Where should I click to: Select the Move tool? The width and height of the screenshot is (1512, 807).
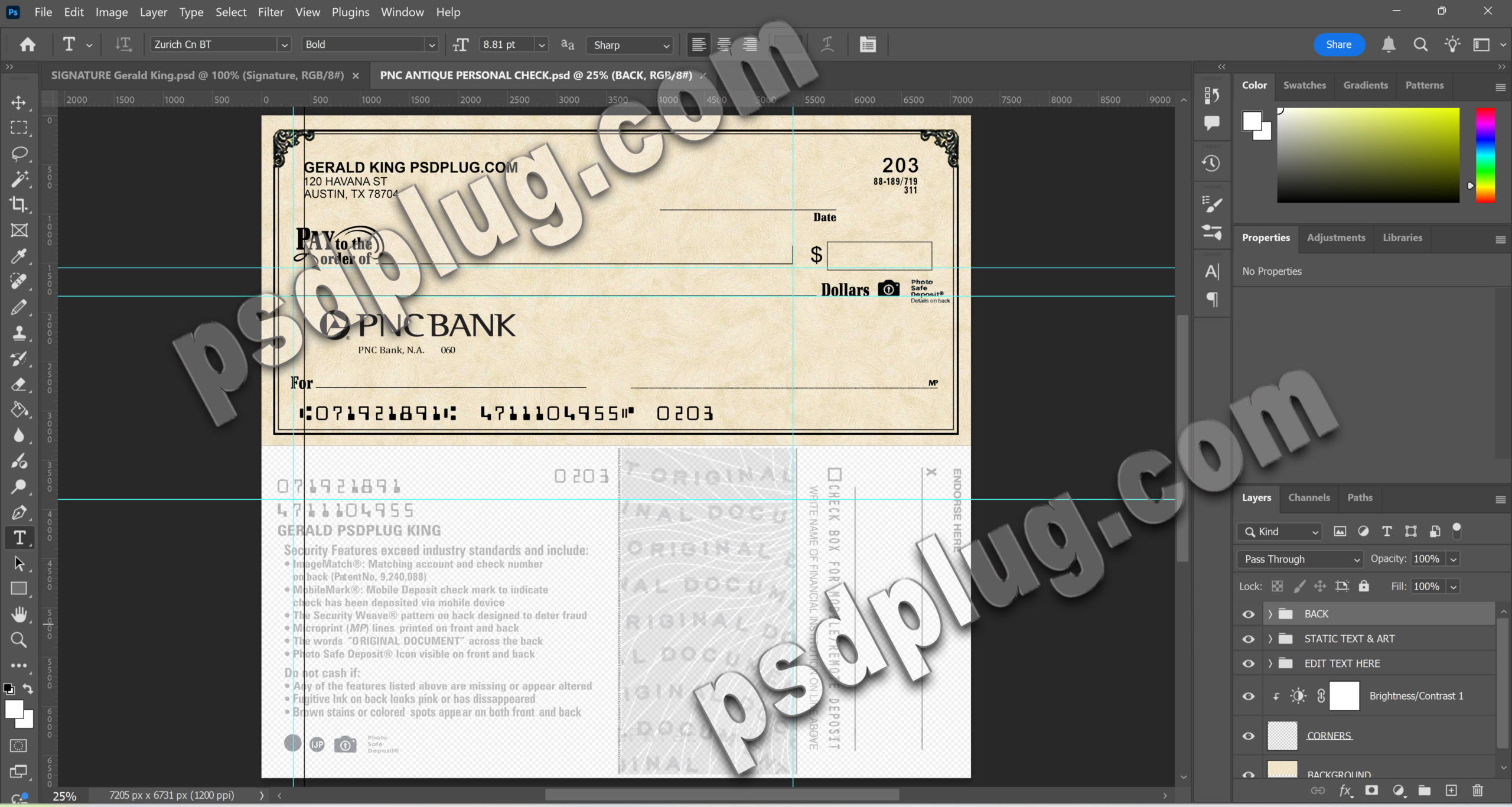pyautogui.click(x=18, y=102)
